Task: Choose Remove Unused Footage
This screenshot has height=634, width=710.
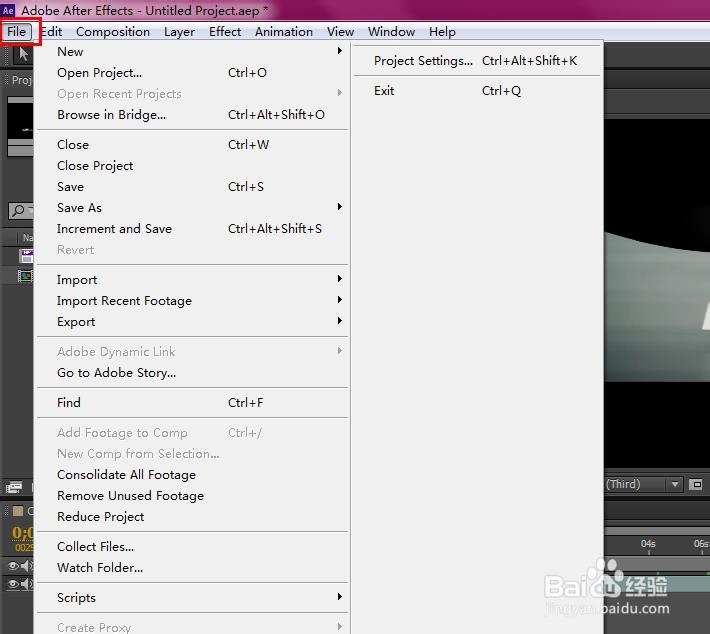Action: (192, 496)
